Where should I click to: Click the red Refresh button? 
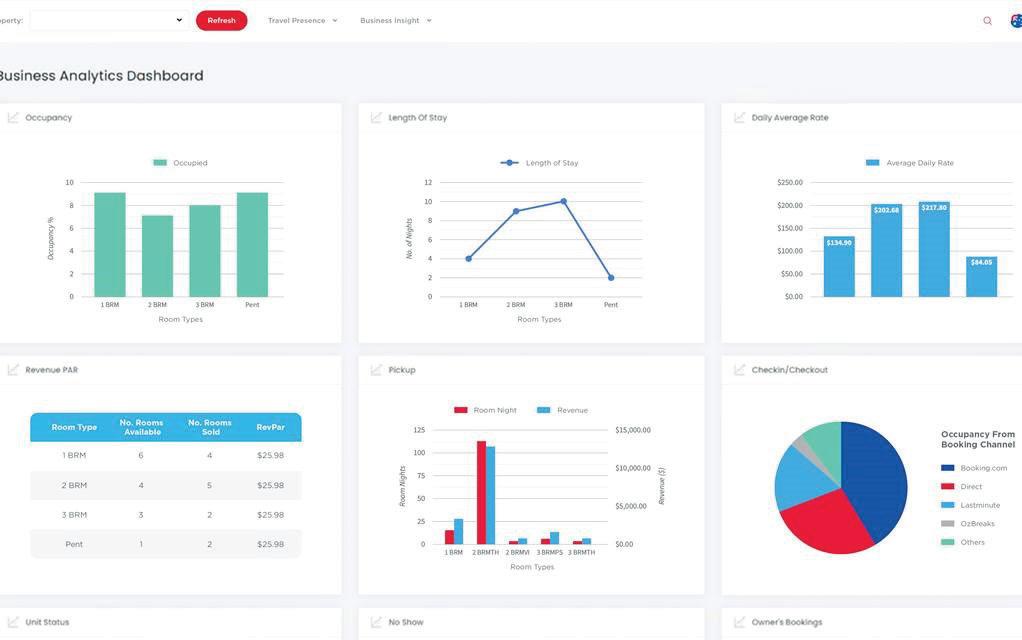[x=222, y=20]
